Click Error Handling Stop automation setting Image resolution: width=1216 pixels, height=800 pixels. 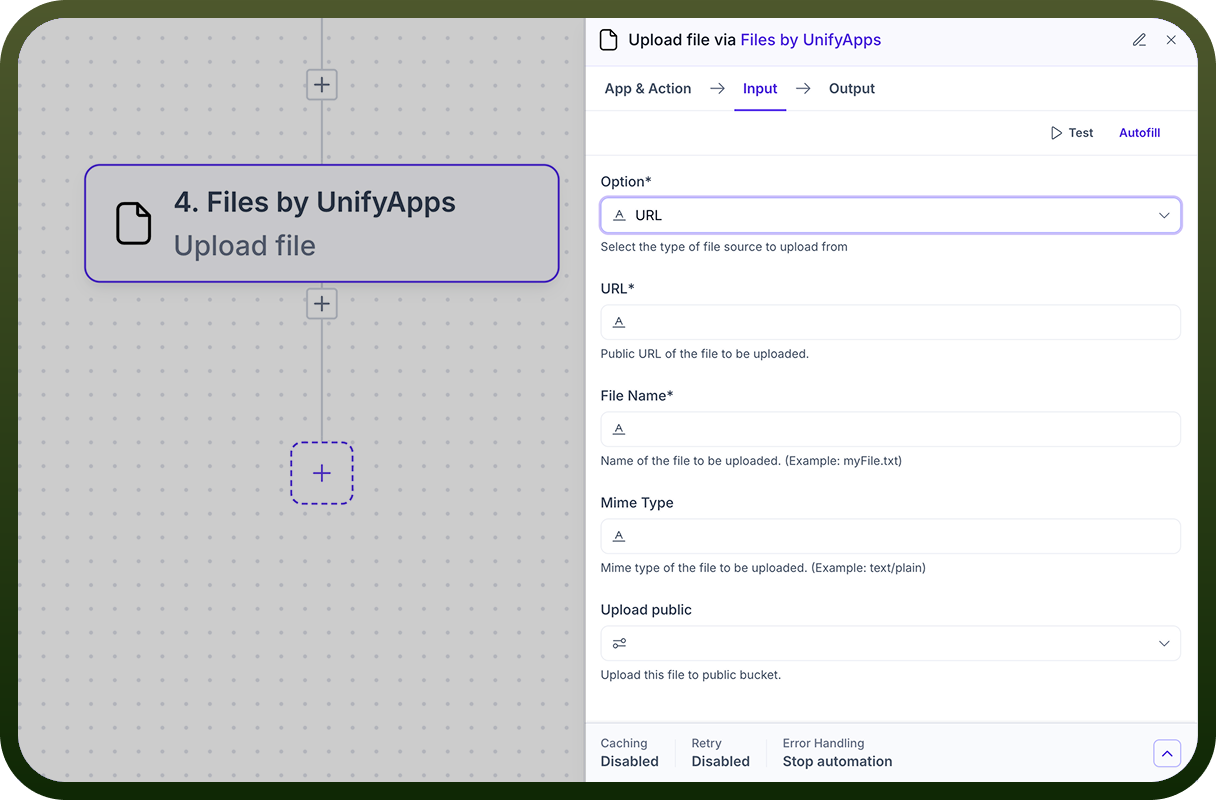pos(837,752)
